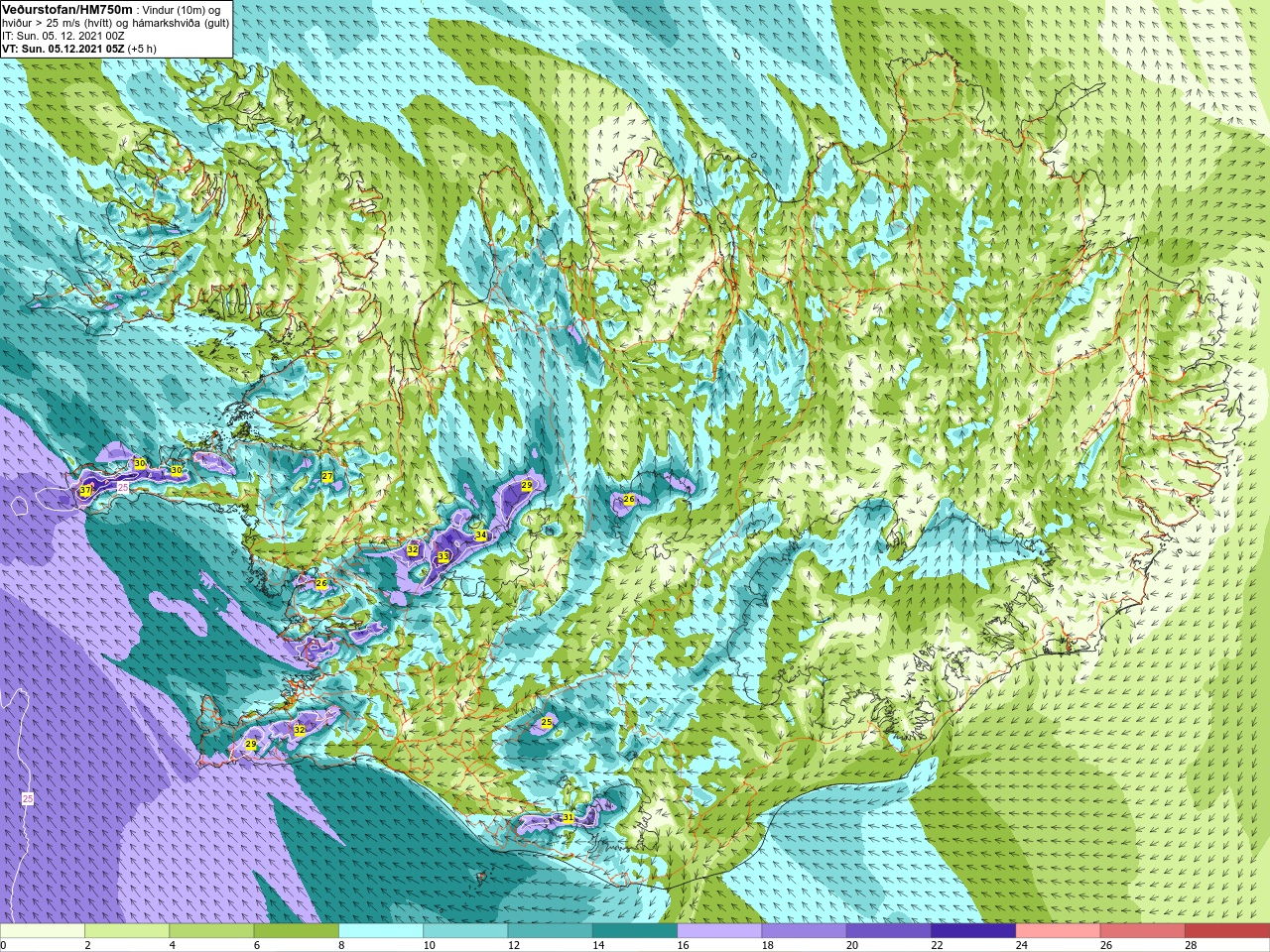Click the white 25 contour label beside the 37 marker
Viewport: 1270px width, 952px height.
coord(123,488)
